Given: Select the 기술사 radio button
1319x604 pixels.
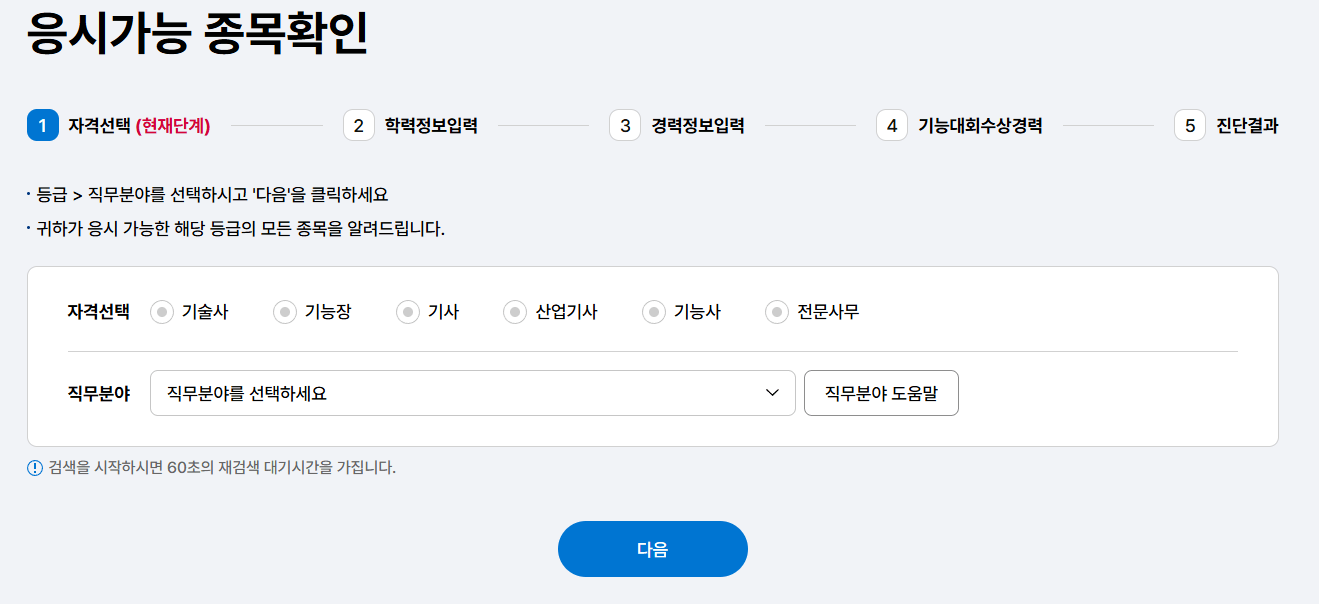Looking at the screenshot, I should 160,311.
